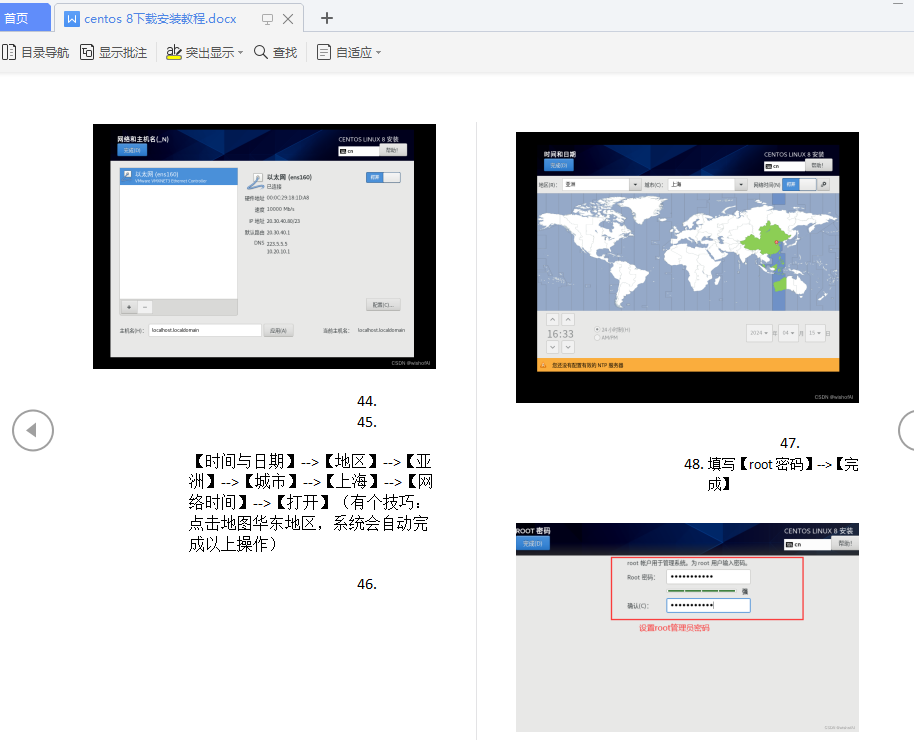Close the centos 8下载安装教程.docx tab

coord(288,19)
